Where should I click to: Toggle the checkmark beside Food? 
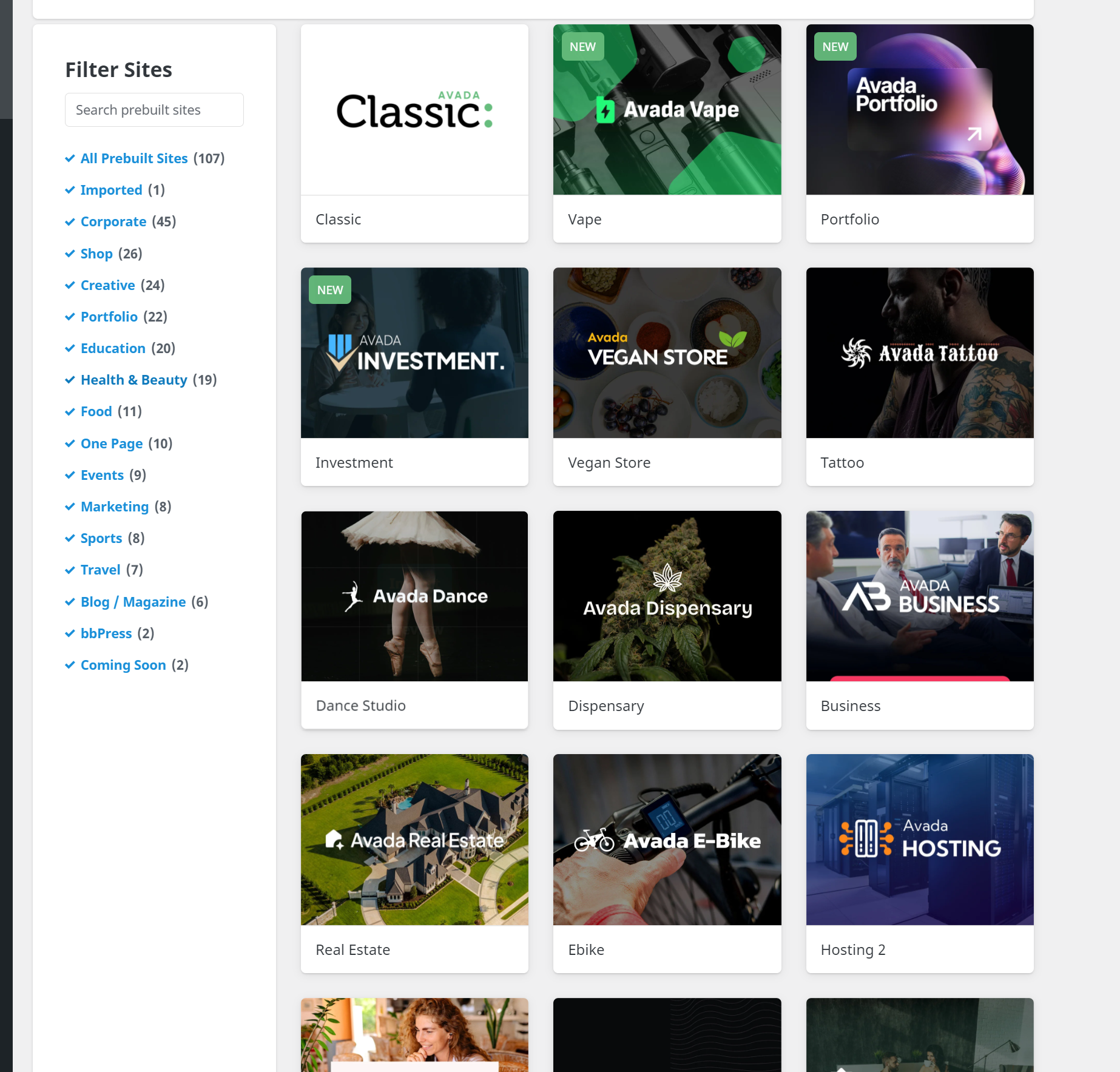point(70,411)
